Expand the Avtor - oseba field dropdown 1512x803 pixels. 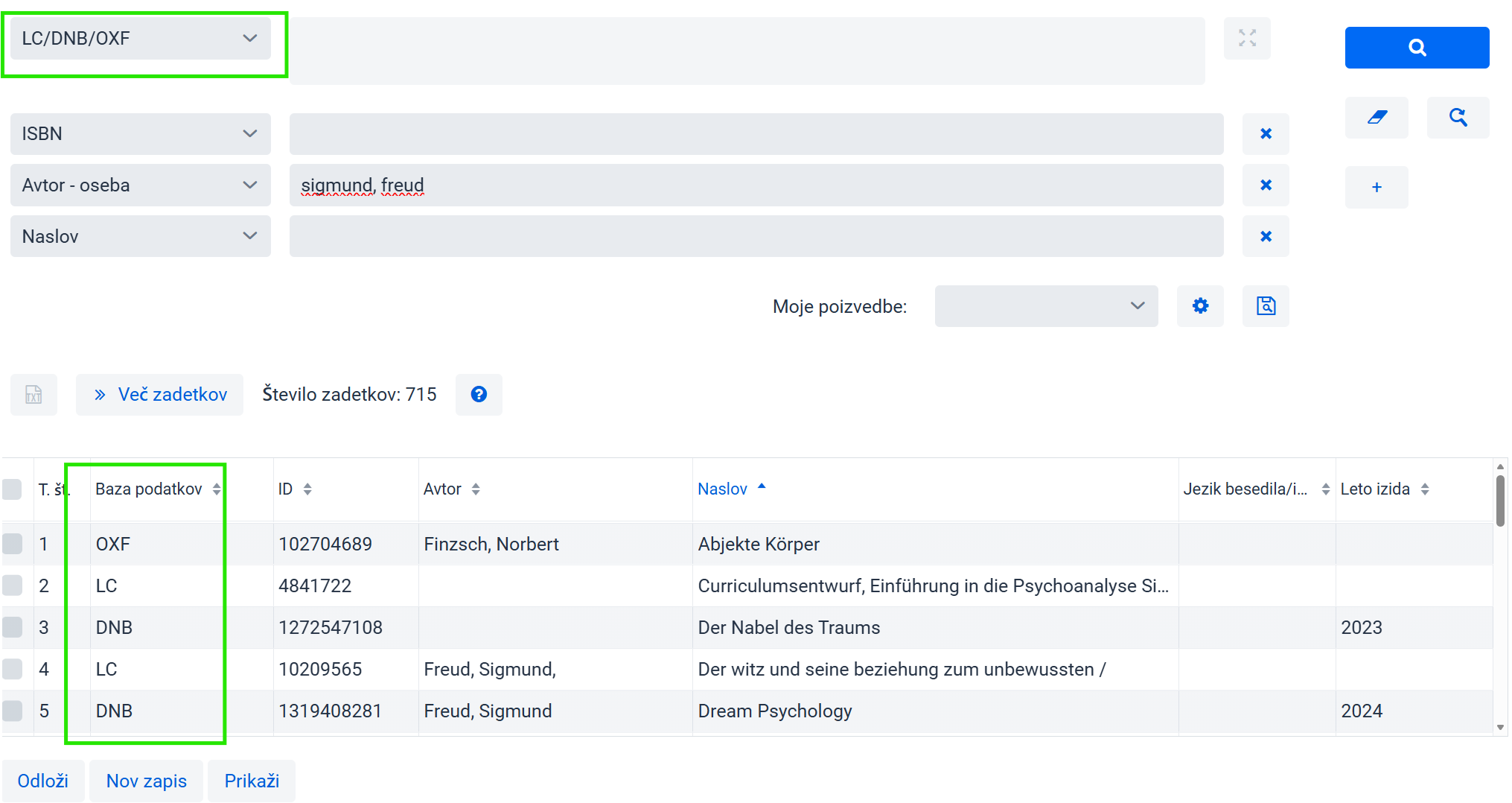tap(140, 185)
